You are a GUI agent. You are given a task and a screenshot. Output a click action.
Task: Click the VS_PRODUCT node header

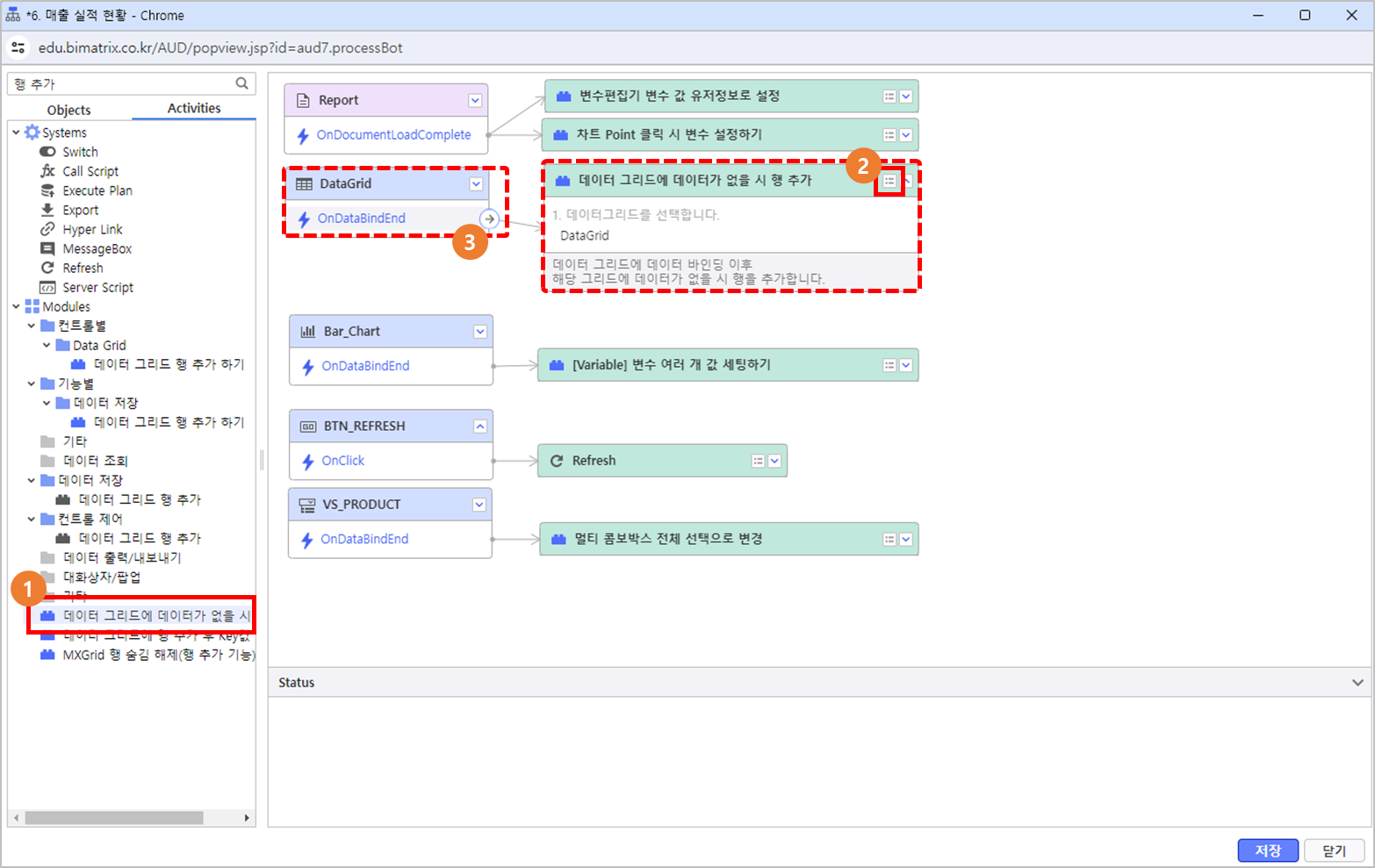point(390,505)
